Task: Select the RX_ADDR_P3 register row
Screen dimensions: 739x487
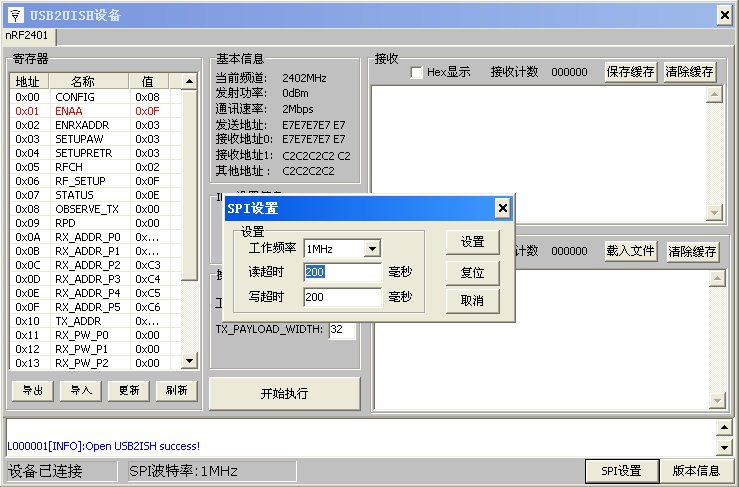Action: 95,279
